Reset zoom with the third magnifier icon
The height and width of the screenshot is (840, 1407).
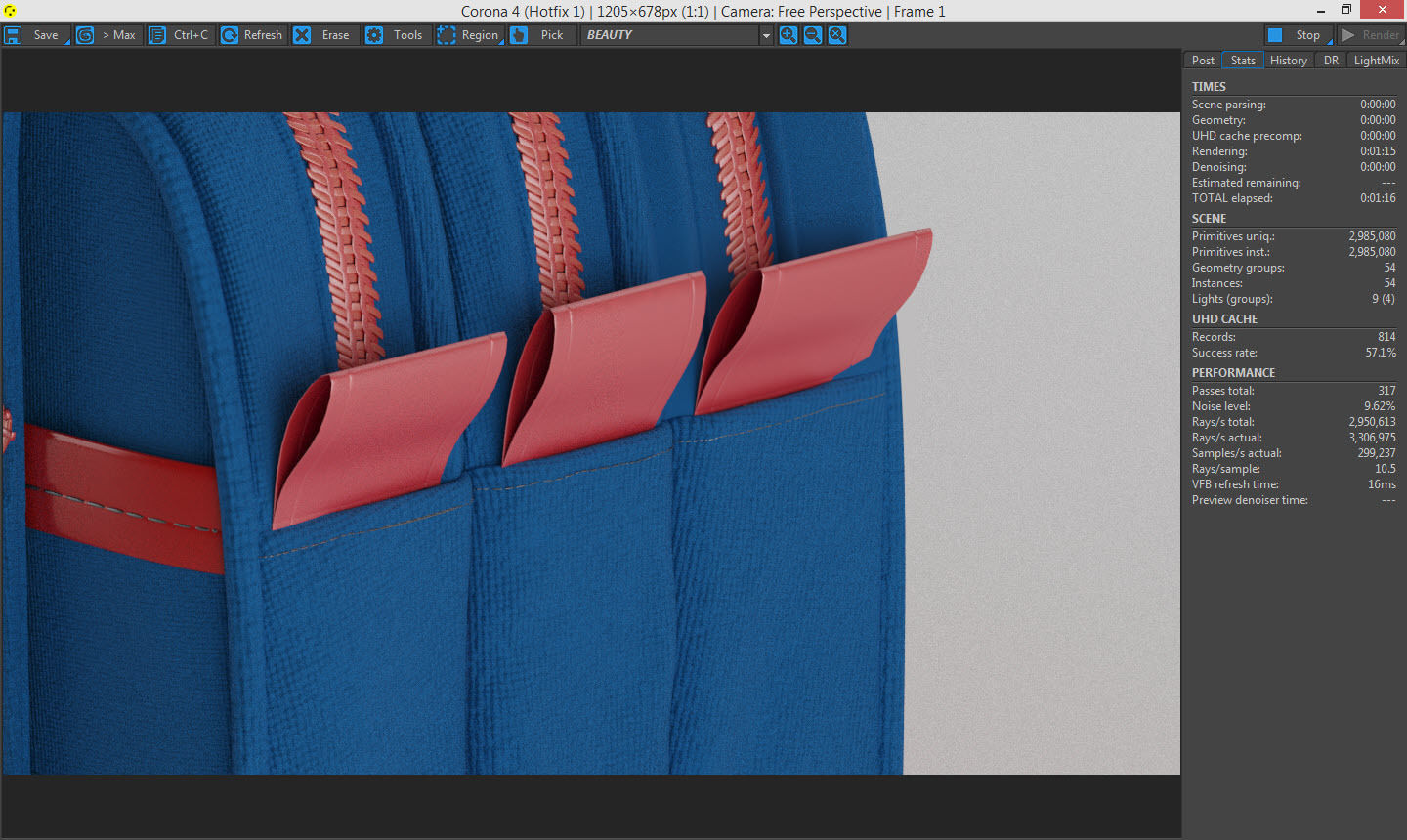tap(837, 35)
